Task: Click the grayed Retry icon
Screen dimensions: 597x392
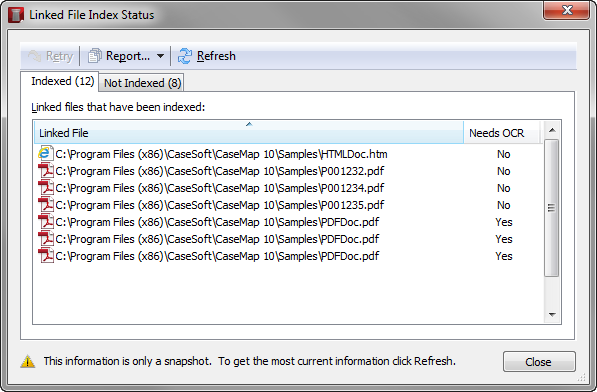Action: coord(35,56)
